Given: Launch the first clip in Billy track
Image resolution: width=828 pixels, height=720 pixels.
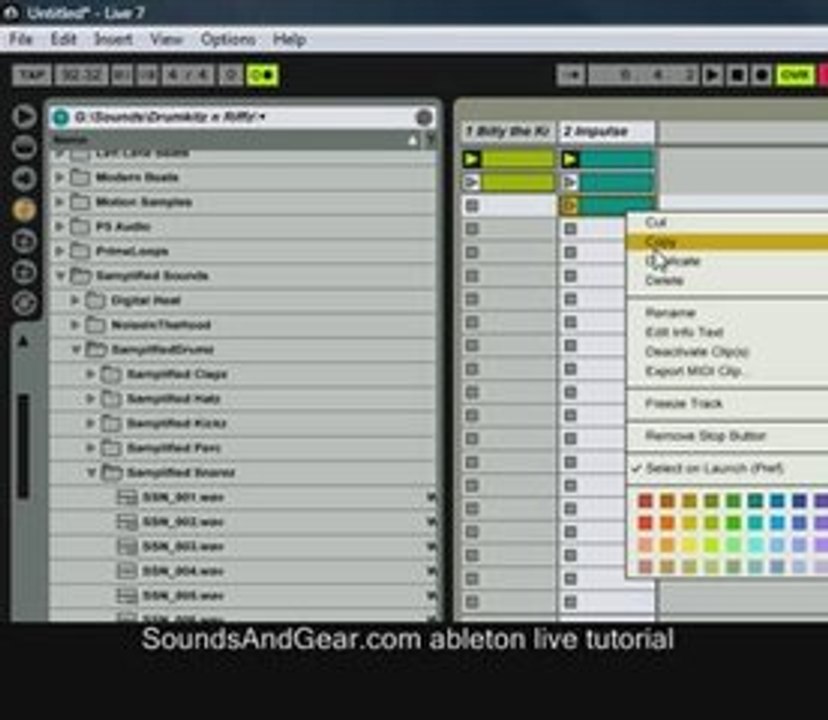Looking at the screenshot, I should 472,158.
